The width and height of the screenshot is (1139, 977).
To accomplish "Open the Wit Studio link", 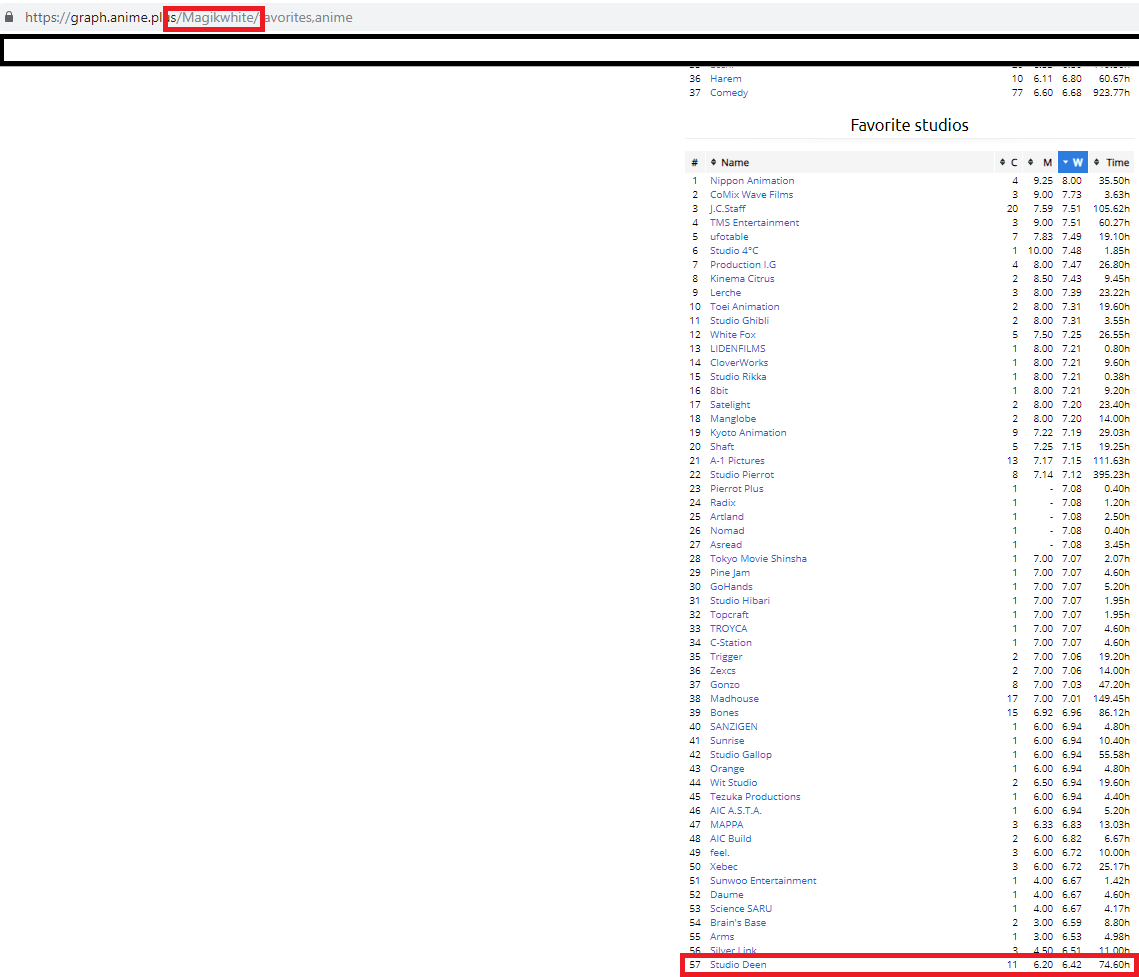I will 733,783.
